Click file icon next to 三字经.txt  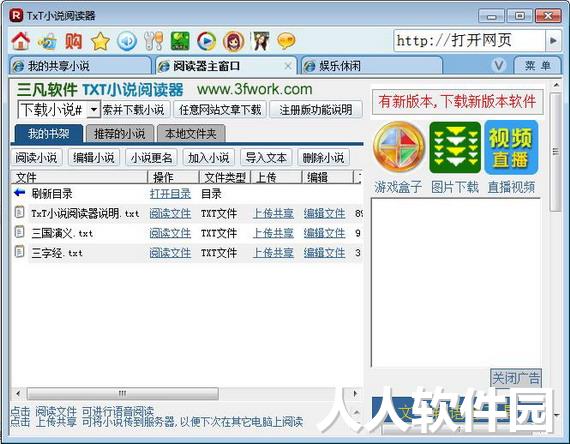19,251
